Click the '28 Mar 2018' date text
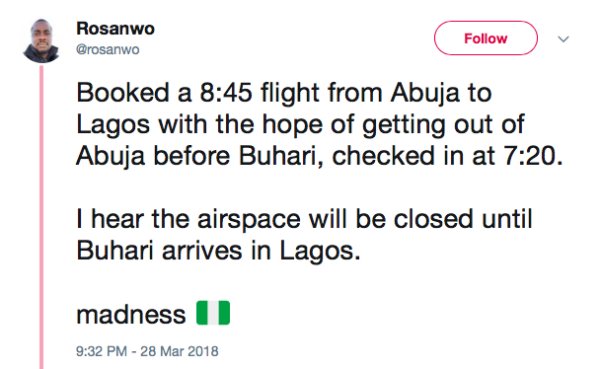The width and height of the screenshot is (600, 369). pos(179,351)
